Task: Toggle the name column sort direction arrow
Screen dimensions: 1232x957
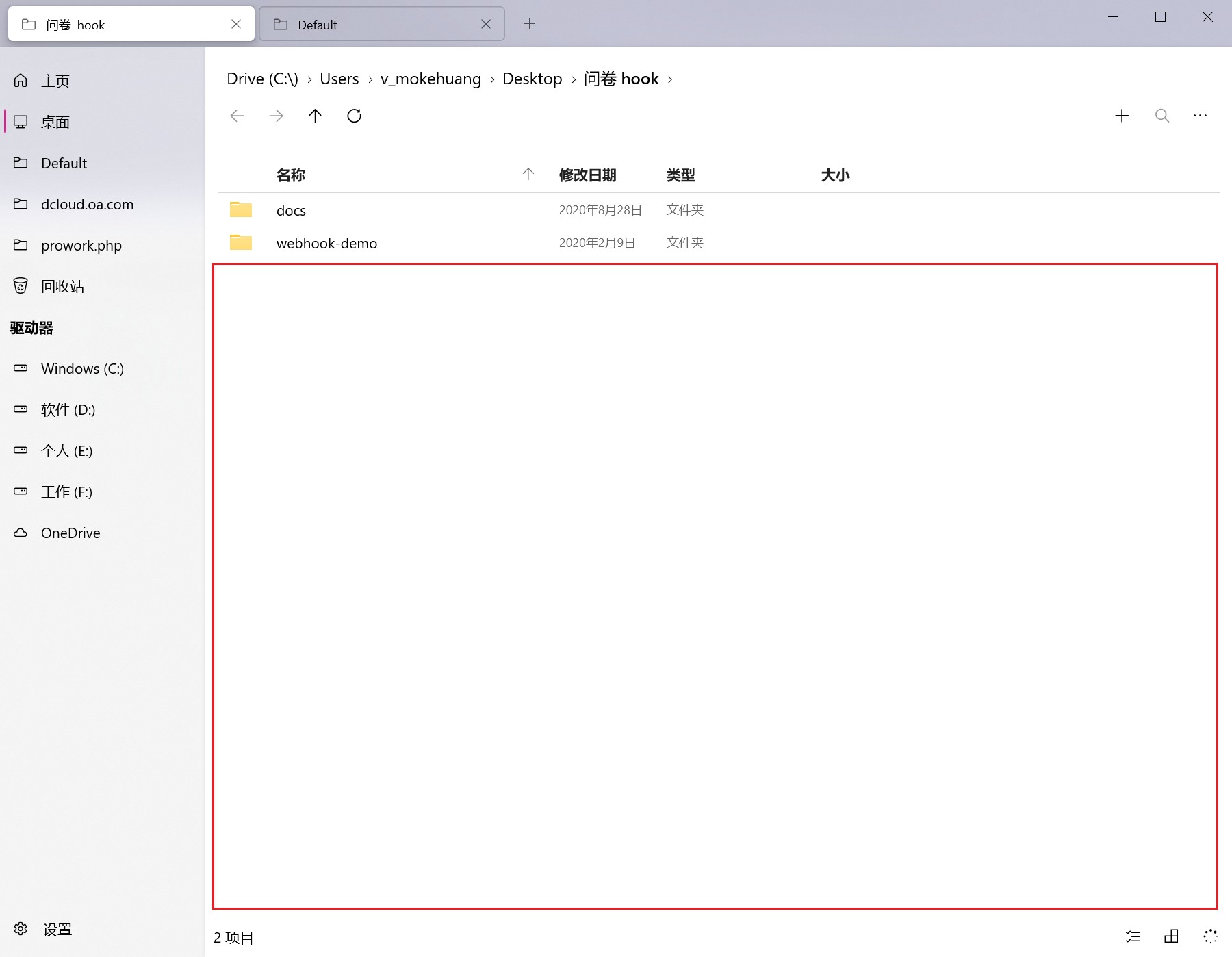Action: (528, 175)
